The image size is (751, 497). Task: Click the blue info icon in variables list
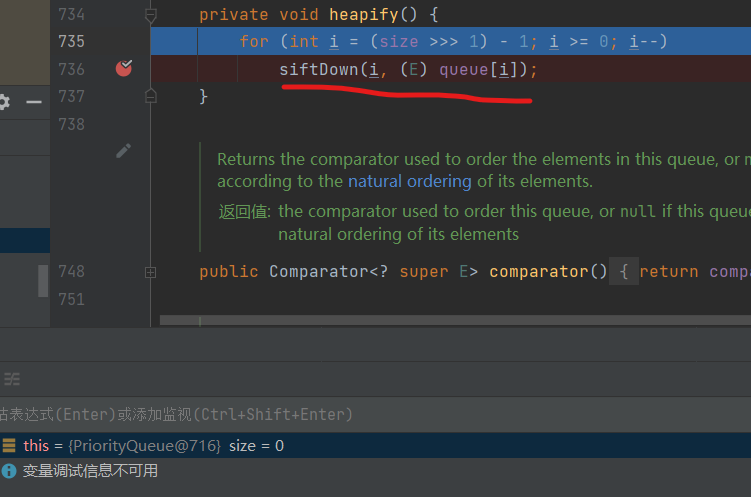[9, 470]
